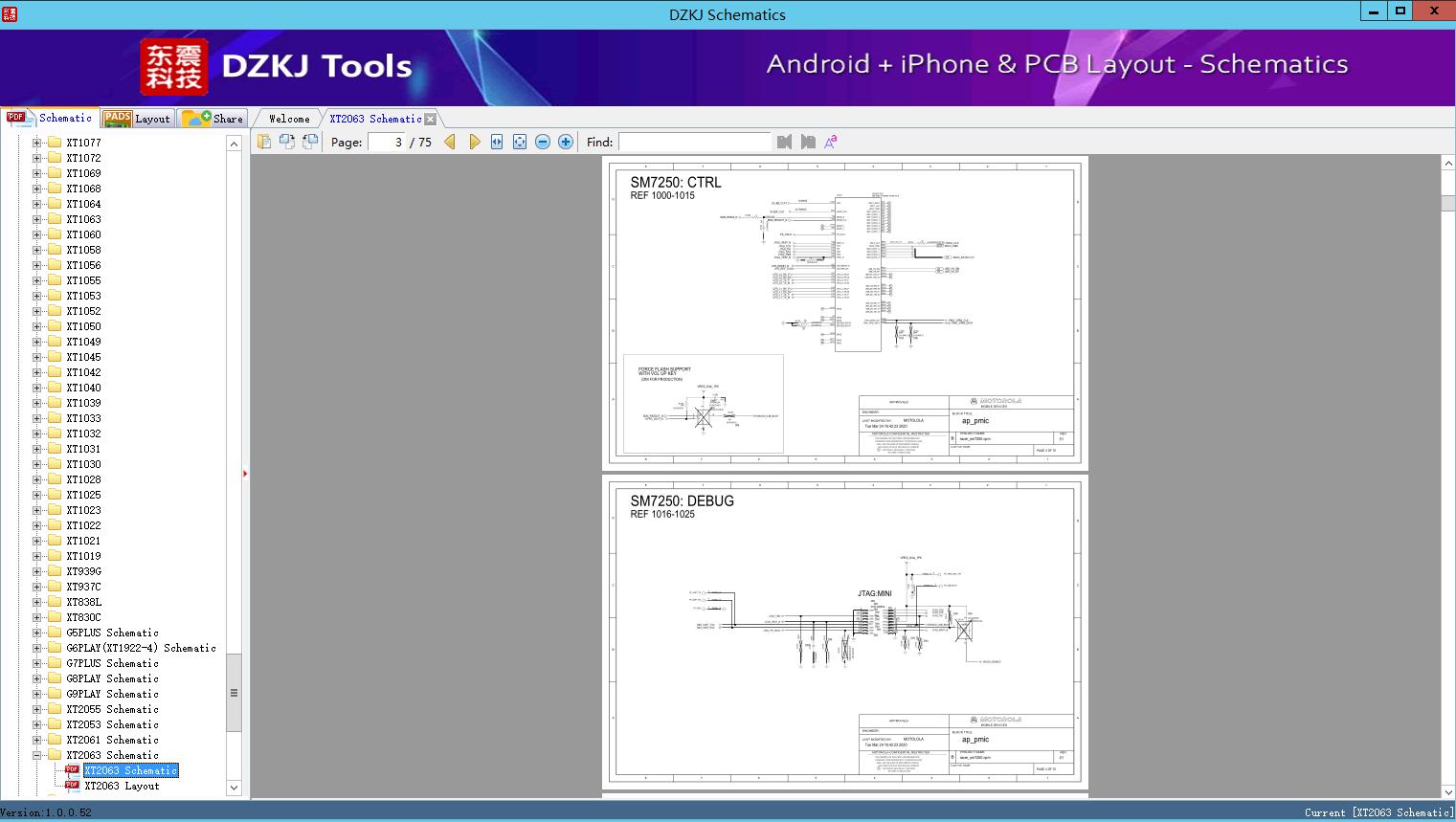Go to the previous page arrow

pyautogui.click(x=450, y=142)
